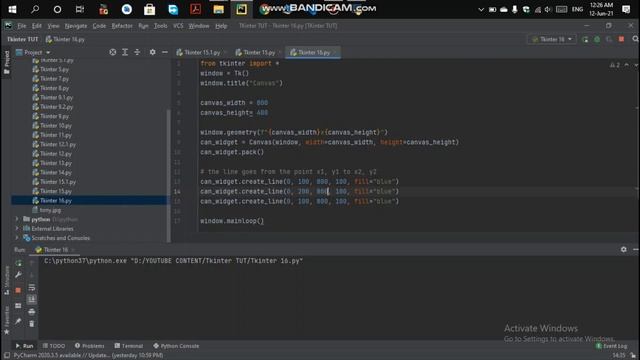Viewport: 640px width, 360px height.
Task: Open Windows notification center icon
Action: click(x=626, y=9)
